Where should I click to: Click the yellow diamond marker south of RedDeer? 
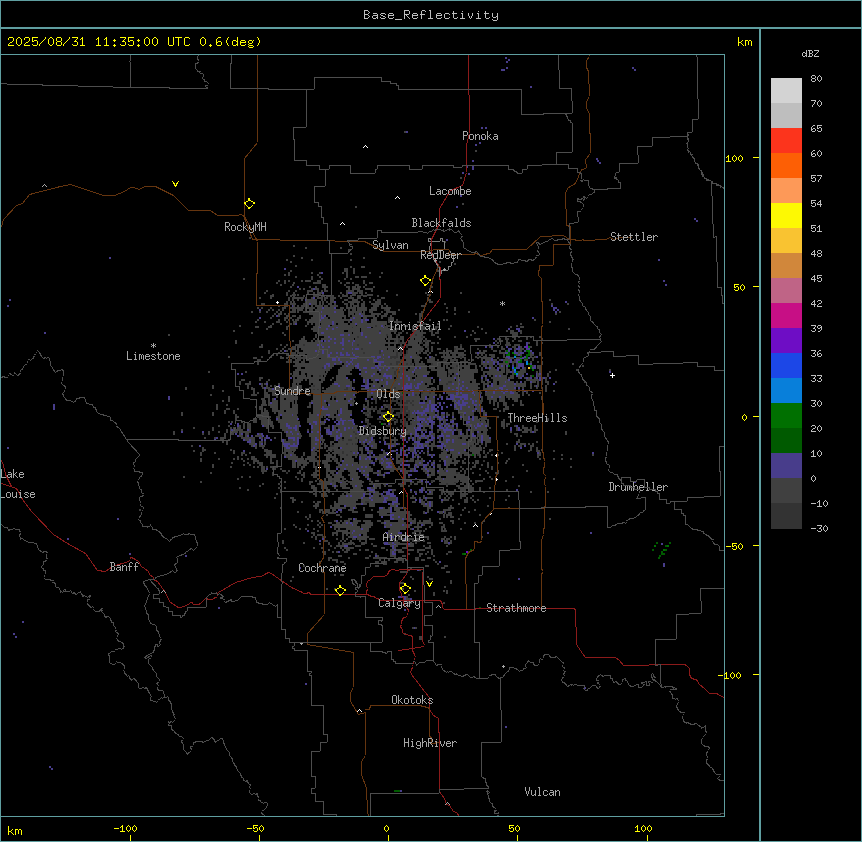[x=426, y=281]
